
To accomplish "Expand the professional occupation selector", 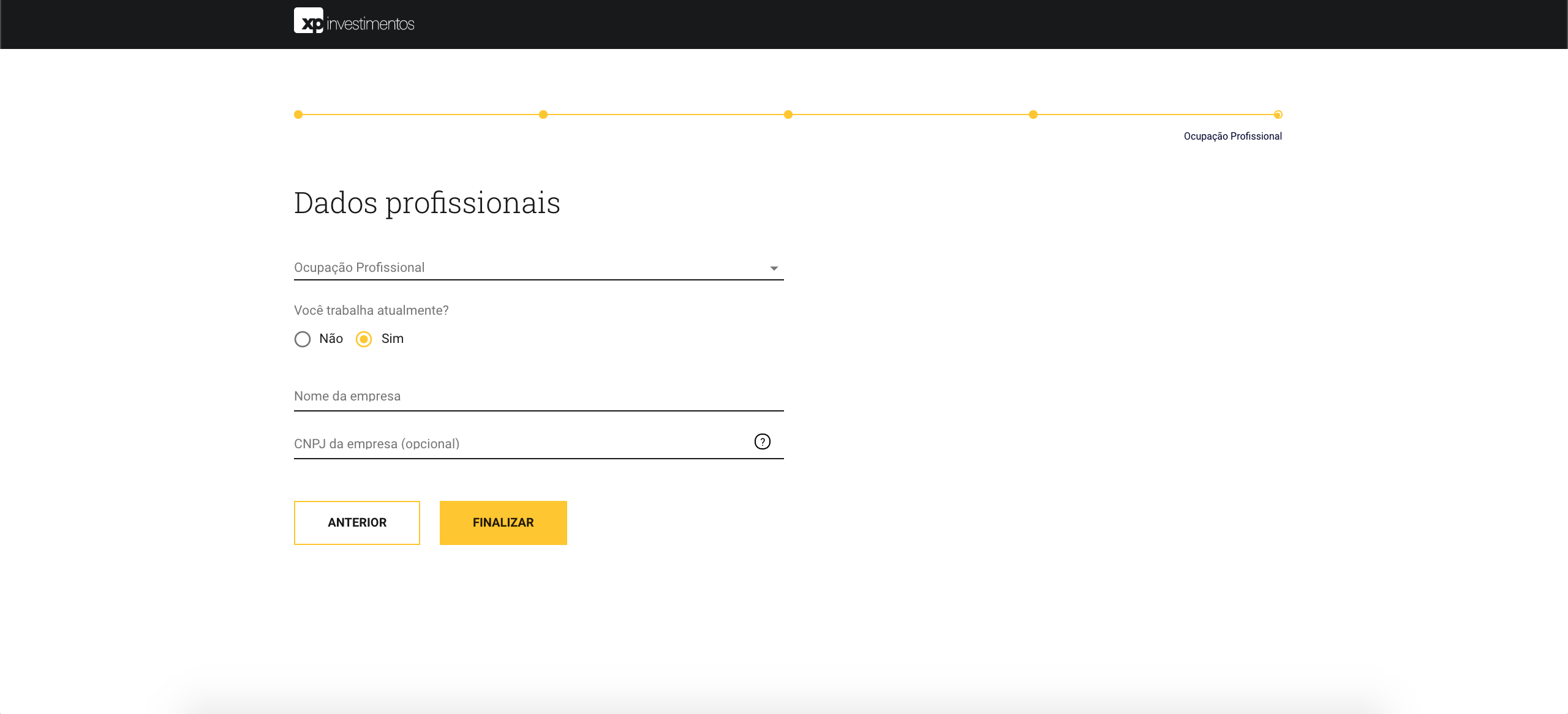I will (x=539, y=268).
